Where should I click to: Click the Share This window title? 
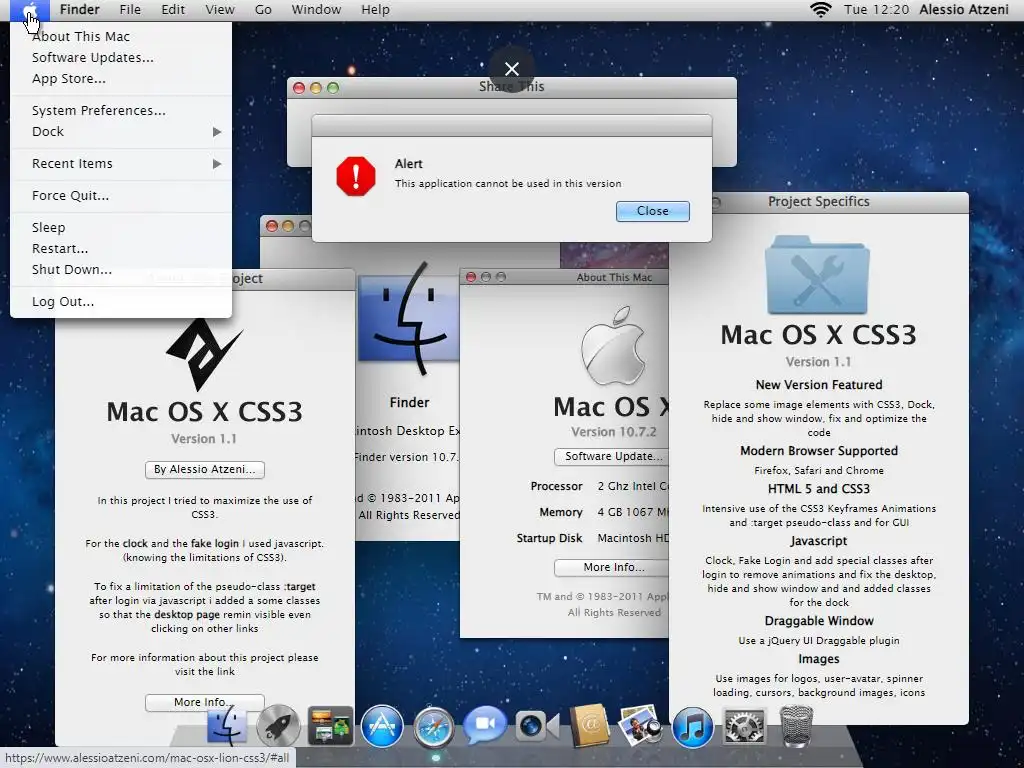(511, 86)
